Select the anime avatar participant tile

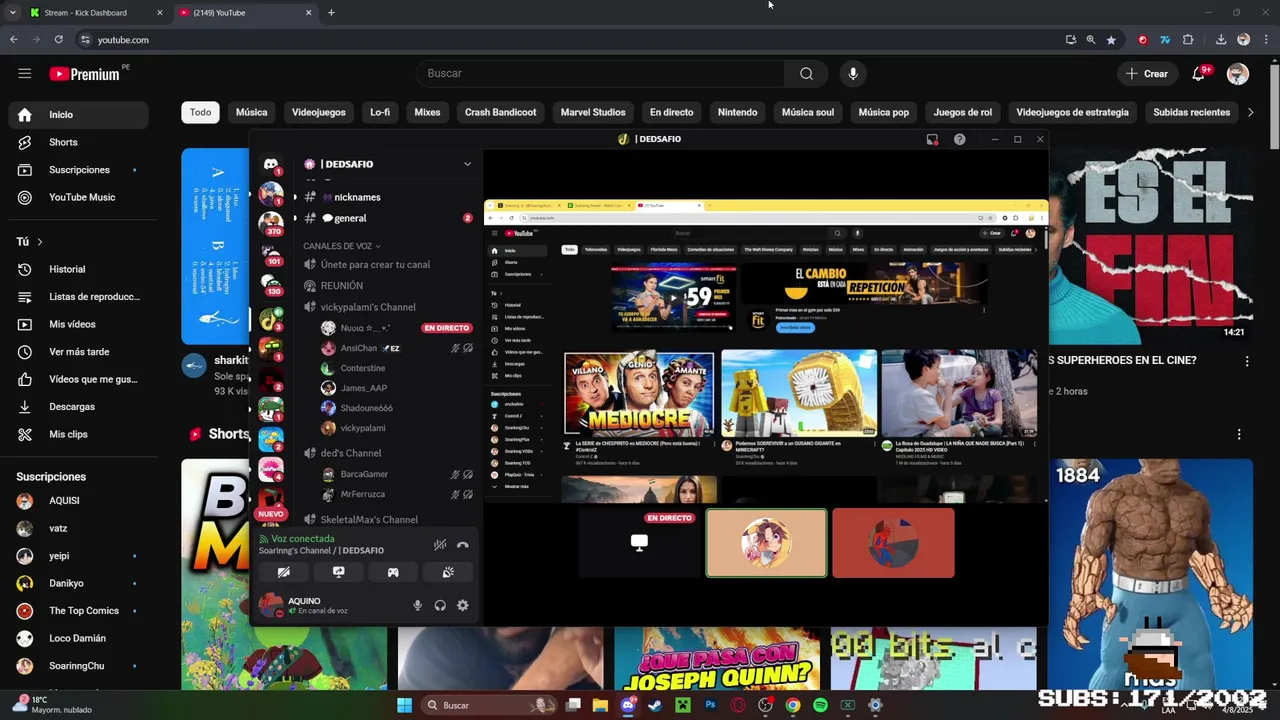pyautogui.click(x=767, y=543)
